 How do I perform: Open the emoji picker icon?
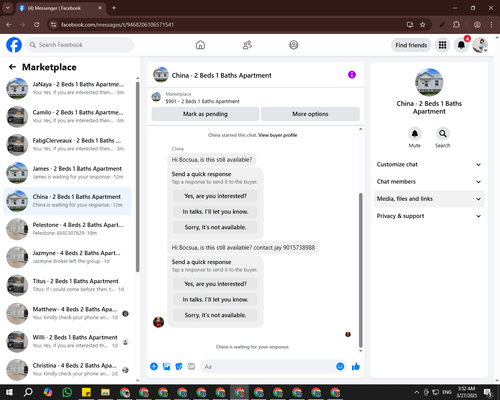(x=340, y=367)
